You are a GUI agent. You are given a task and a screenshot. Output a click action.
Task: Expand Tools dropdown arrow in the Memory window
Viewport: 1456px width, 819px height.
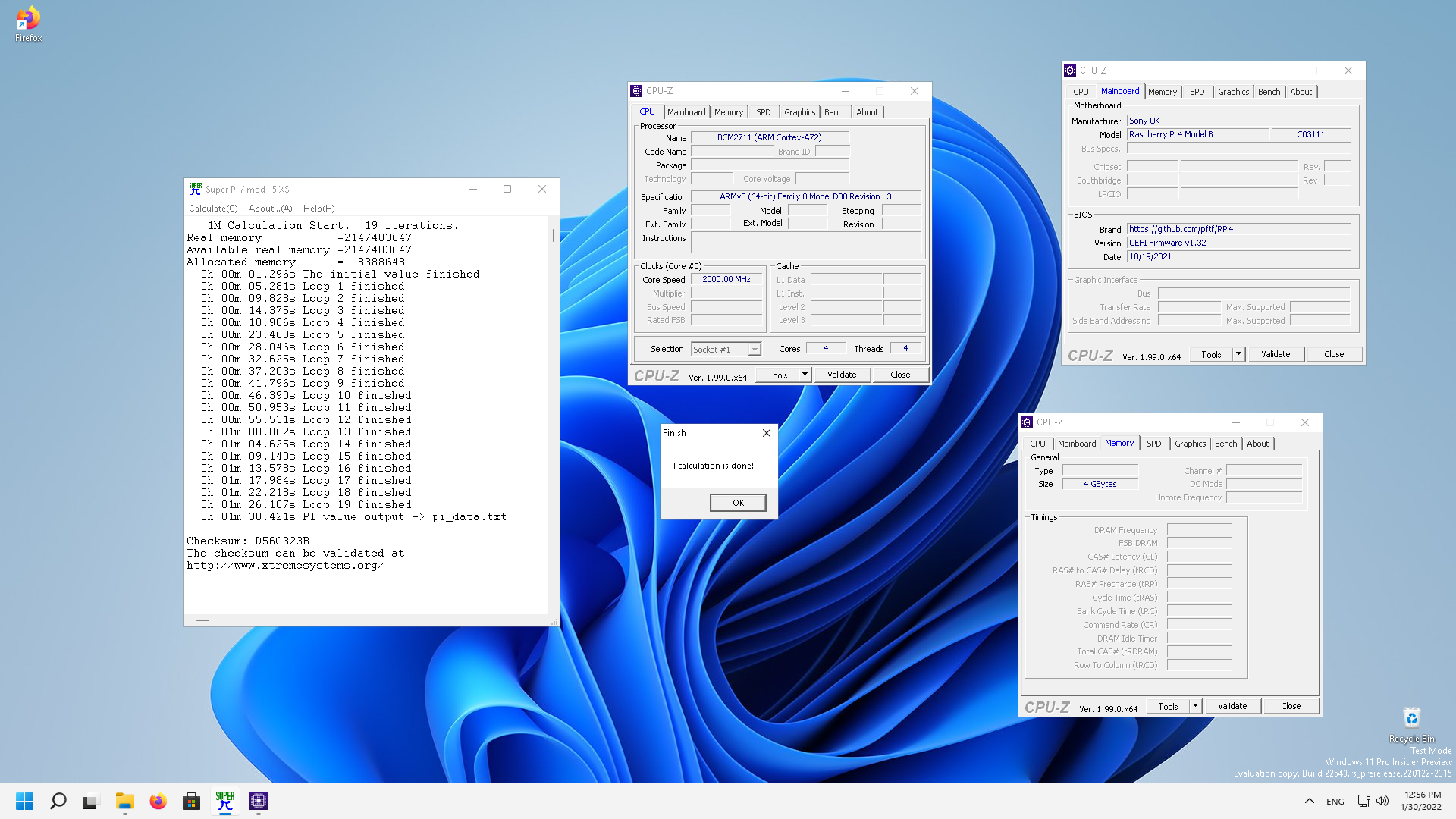pyautogui.click(x=1195, y=707)
